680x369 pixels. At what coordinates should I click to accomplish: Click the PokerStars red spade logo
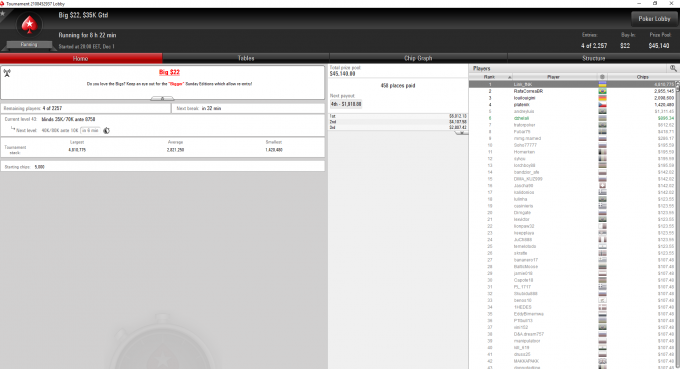[x=29, y=25]
